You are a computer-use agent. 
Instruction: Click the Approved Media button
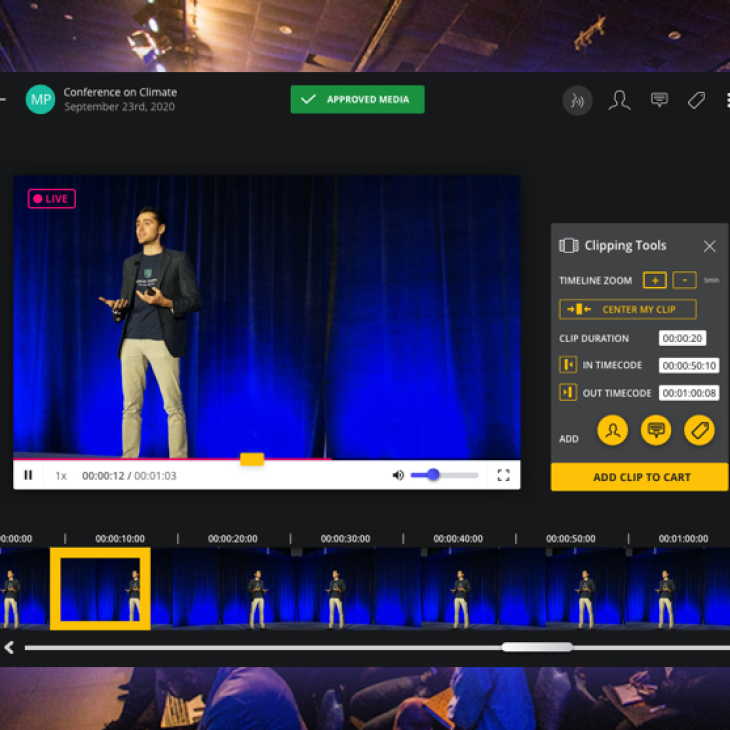[x=357, y=99]
